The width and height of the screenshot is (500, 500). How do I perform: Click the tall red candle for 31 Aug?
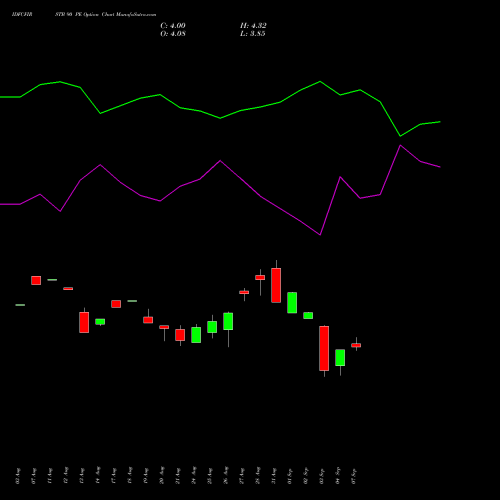tap(276, 285)
